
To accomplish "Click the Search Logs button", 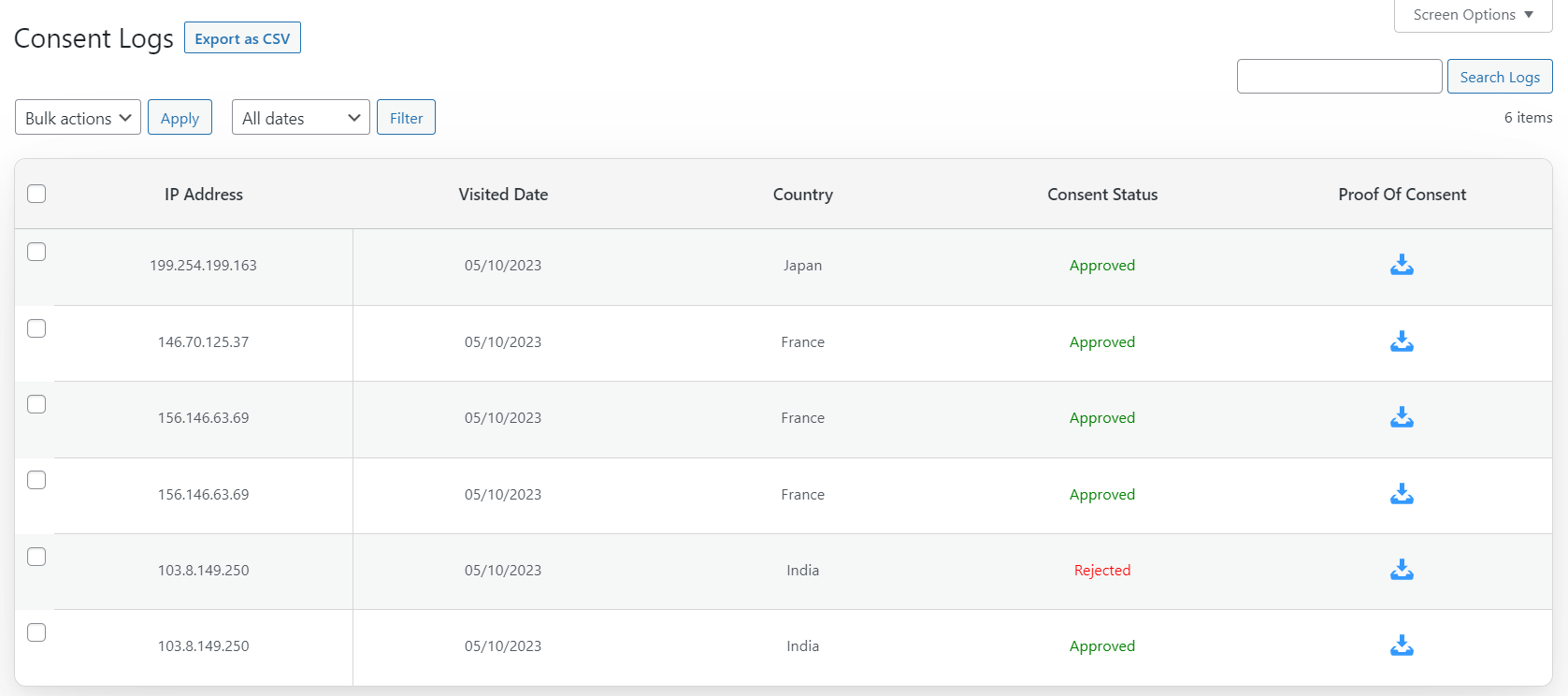I will [1499, 77].
